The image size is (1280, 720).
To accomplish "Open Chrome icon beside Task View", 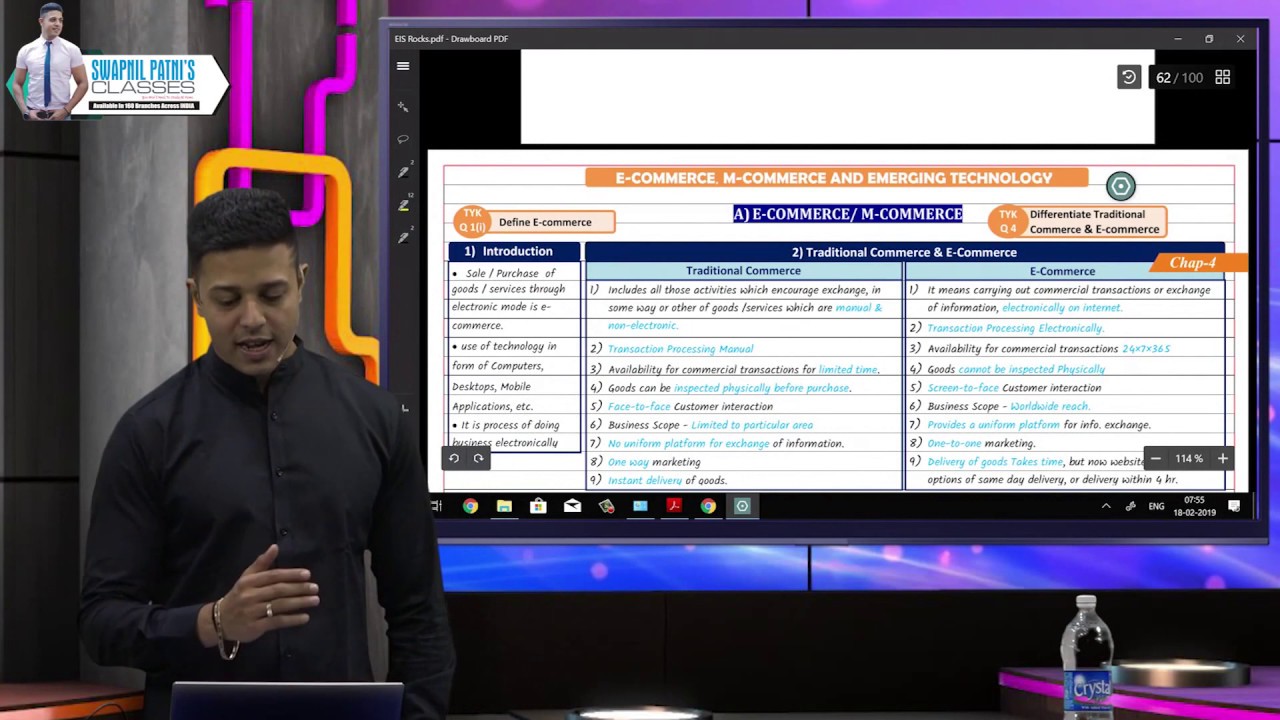I will [470, 506].
